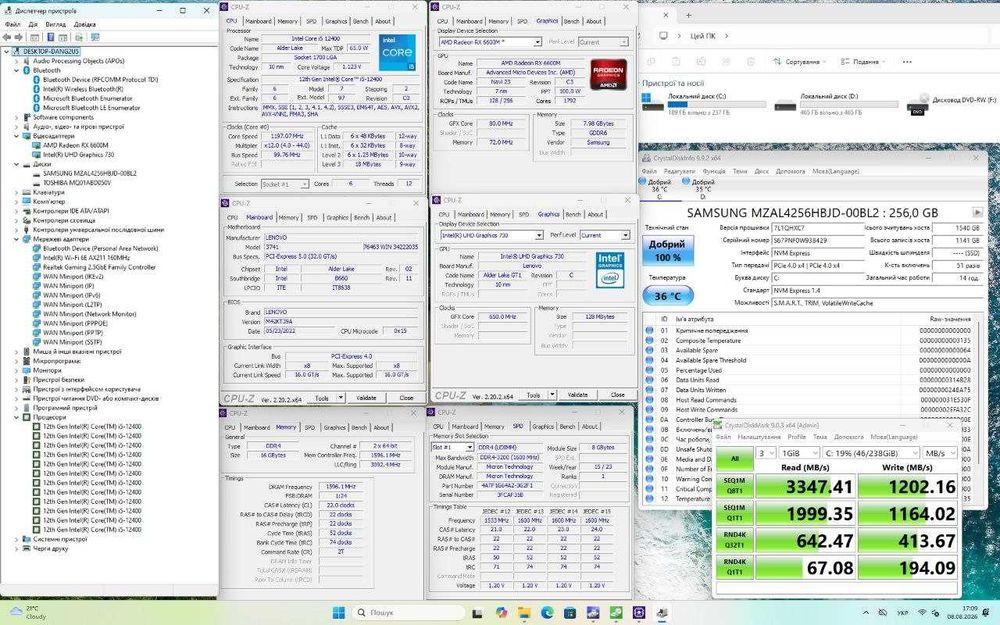The width and height of the screenshot is (1000, 625).
Task: Open drive C: 19% dropdown in CrystalDiskMark
Action: [x=871, y=453]
